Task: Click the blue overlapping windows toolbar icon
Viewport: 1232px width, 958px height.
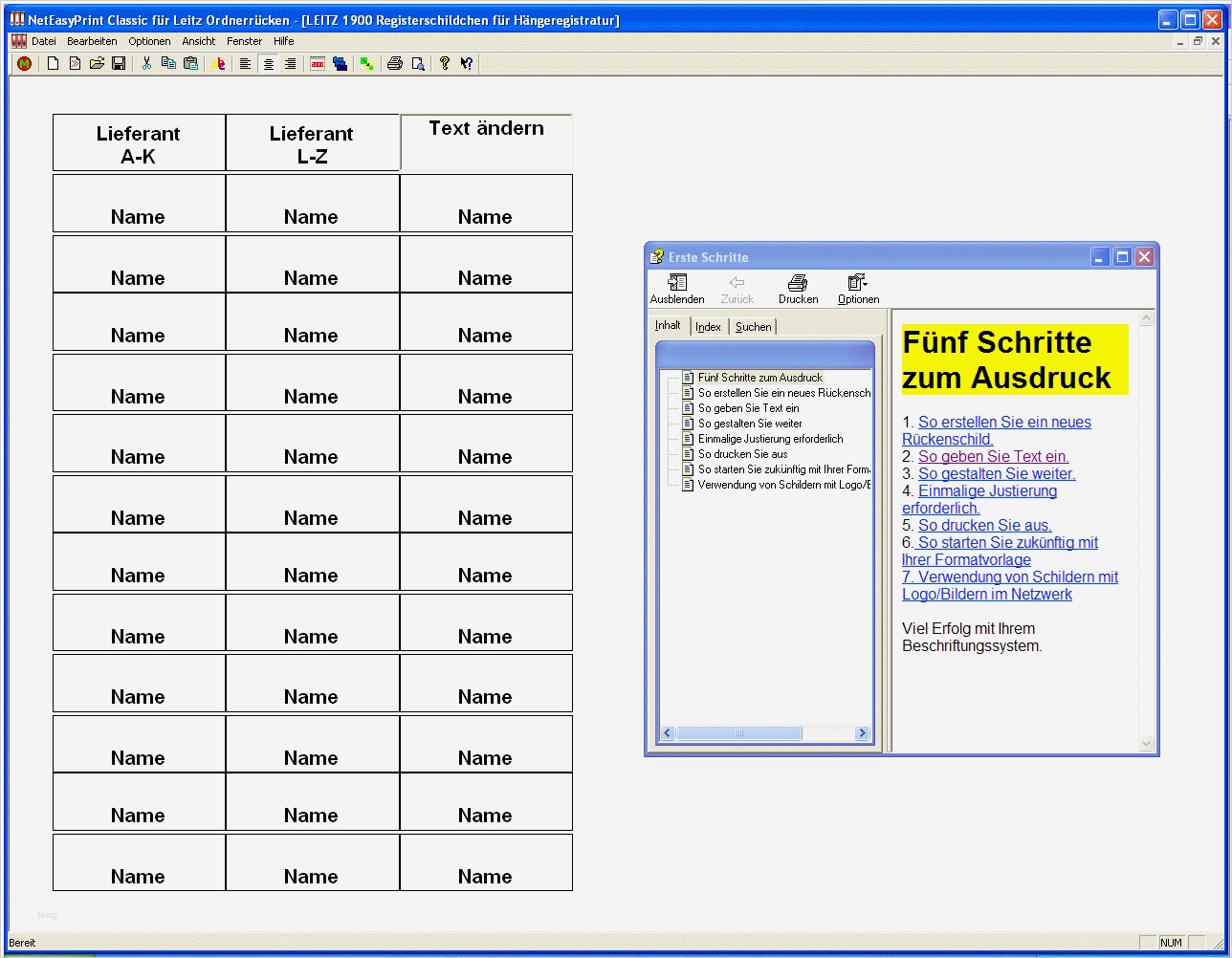Action: pyautogui.click(x=340, y=64)
